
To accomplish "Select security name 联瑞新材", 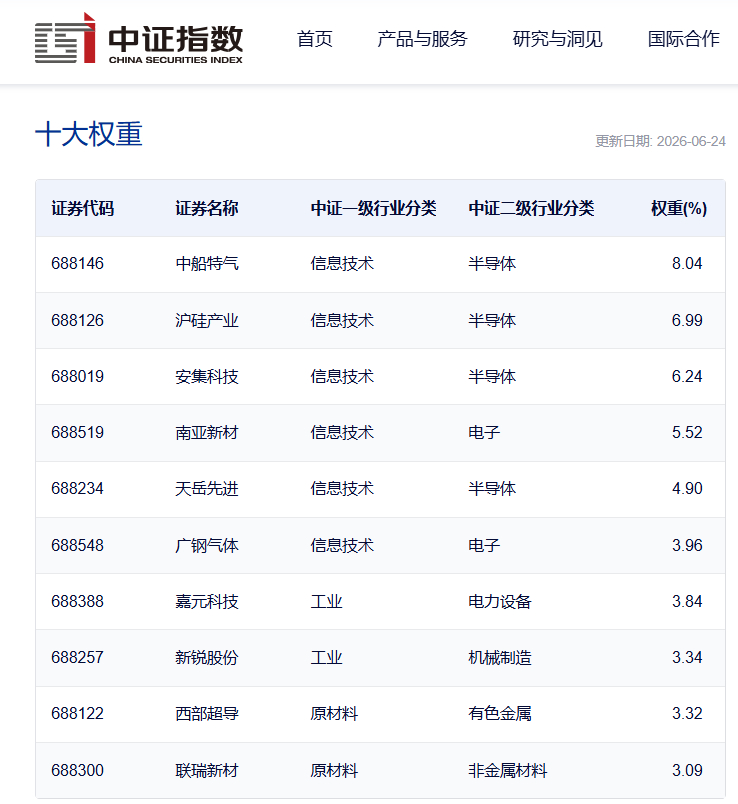I will [x=207, y=770].
